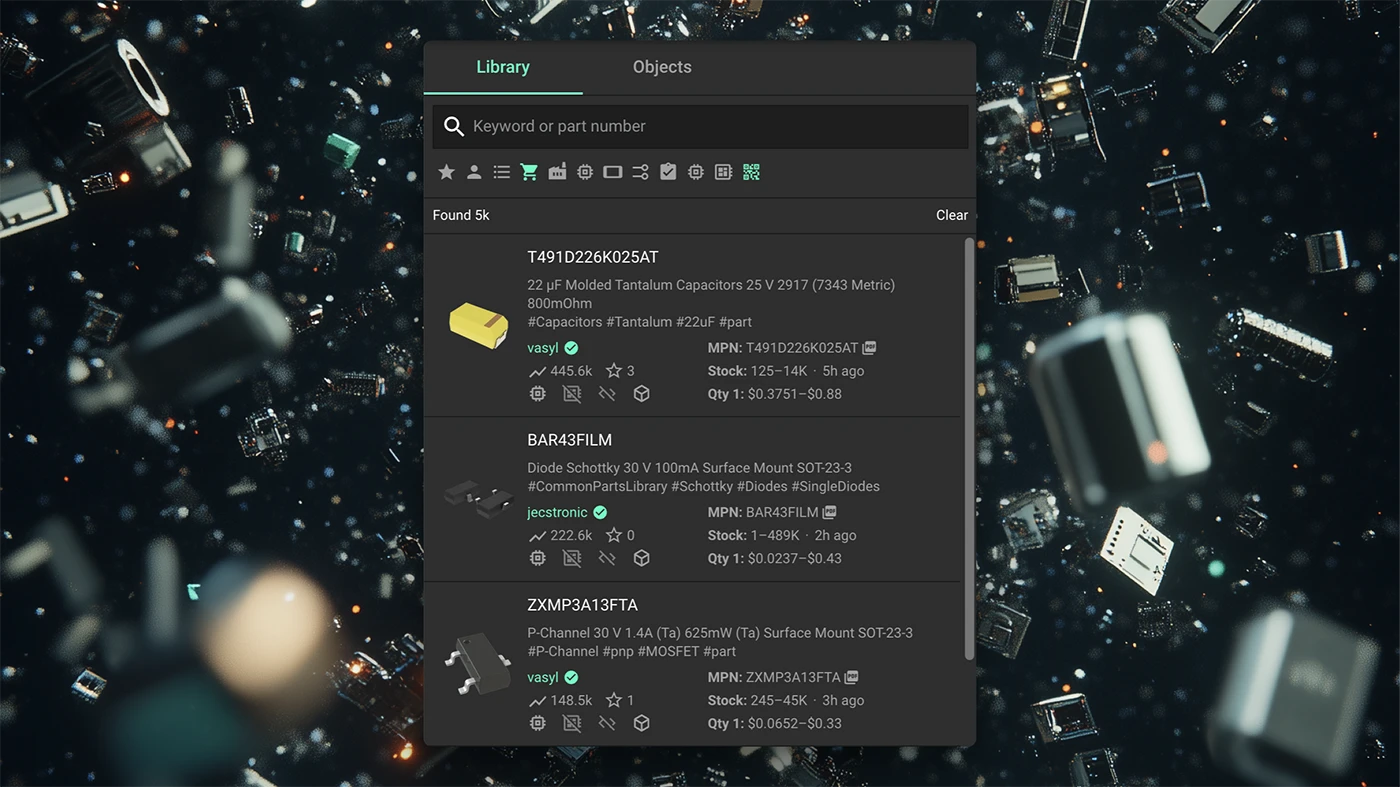Viewport: 1400px width, 787px height.
Task: Filter parts by manufacturer using the factory icon
Action: coord(557,171)
